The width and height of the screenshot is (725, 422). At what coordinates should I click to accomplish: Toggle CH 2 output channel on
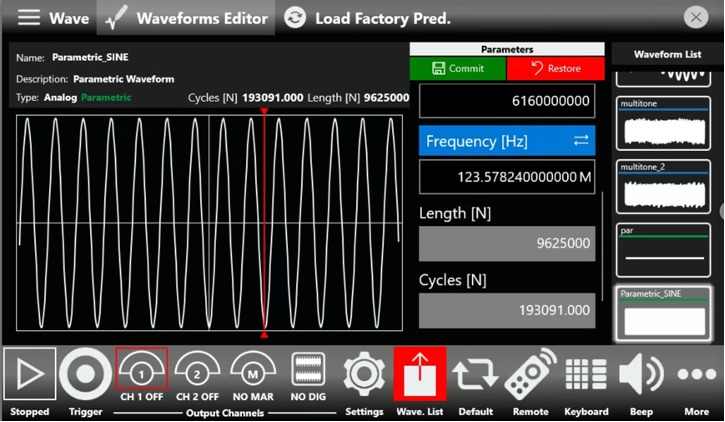197,373
